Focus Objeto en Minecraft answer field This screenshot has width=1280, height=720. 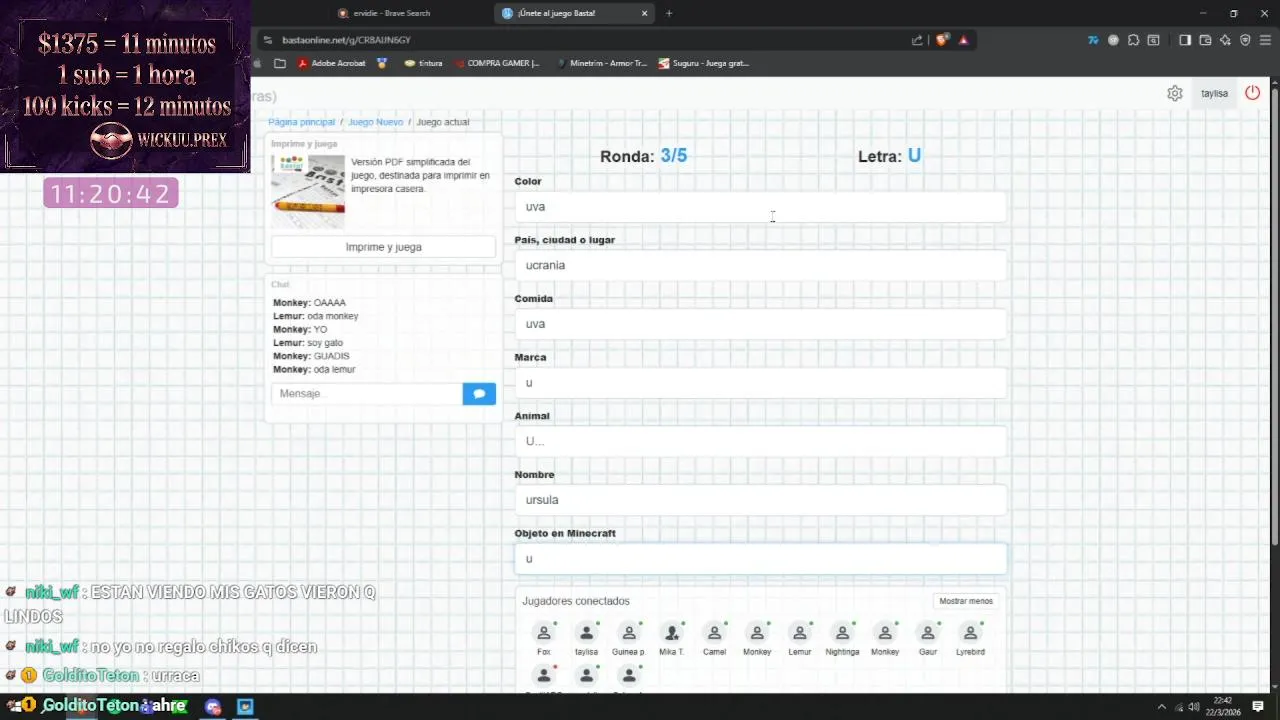(x=760, y=559)
